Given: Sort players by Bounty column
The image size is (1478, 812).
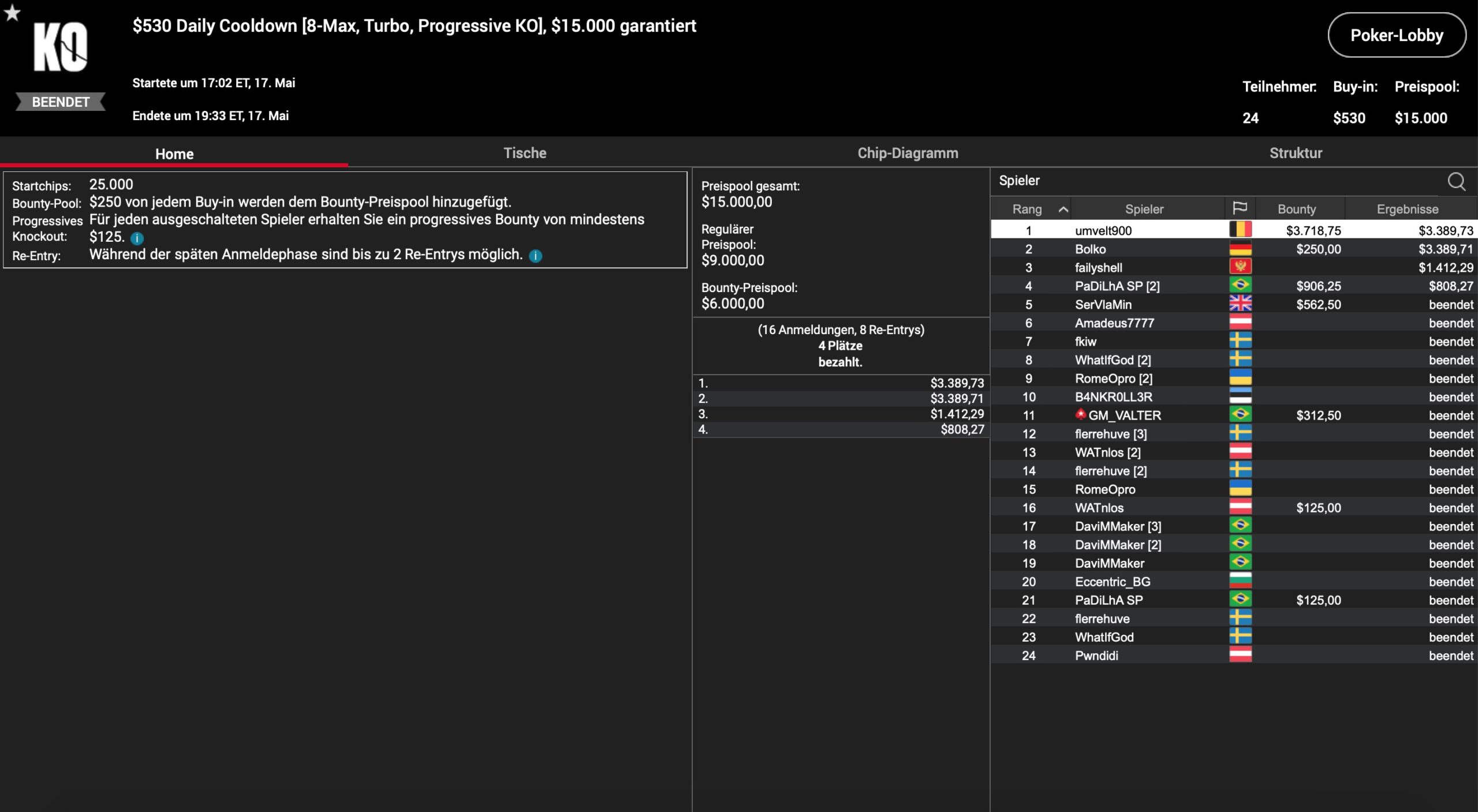Looking at the screenshot, I should pyautogui.click(x=1296, y=209).
